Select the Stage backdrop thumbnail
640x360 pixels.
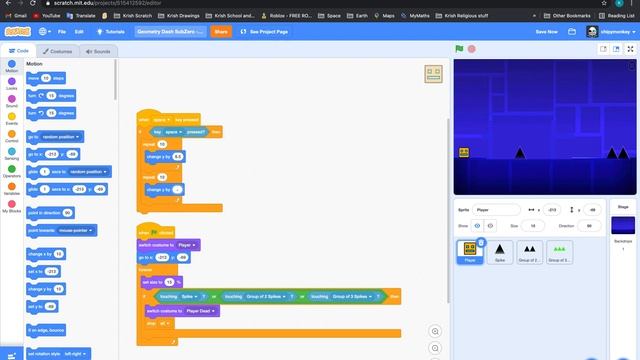pyautogui.click(x=623, y=225)
